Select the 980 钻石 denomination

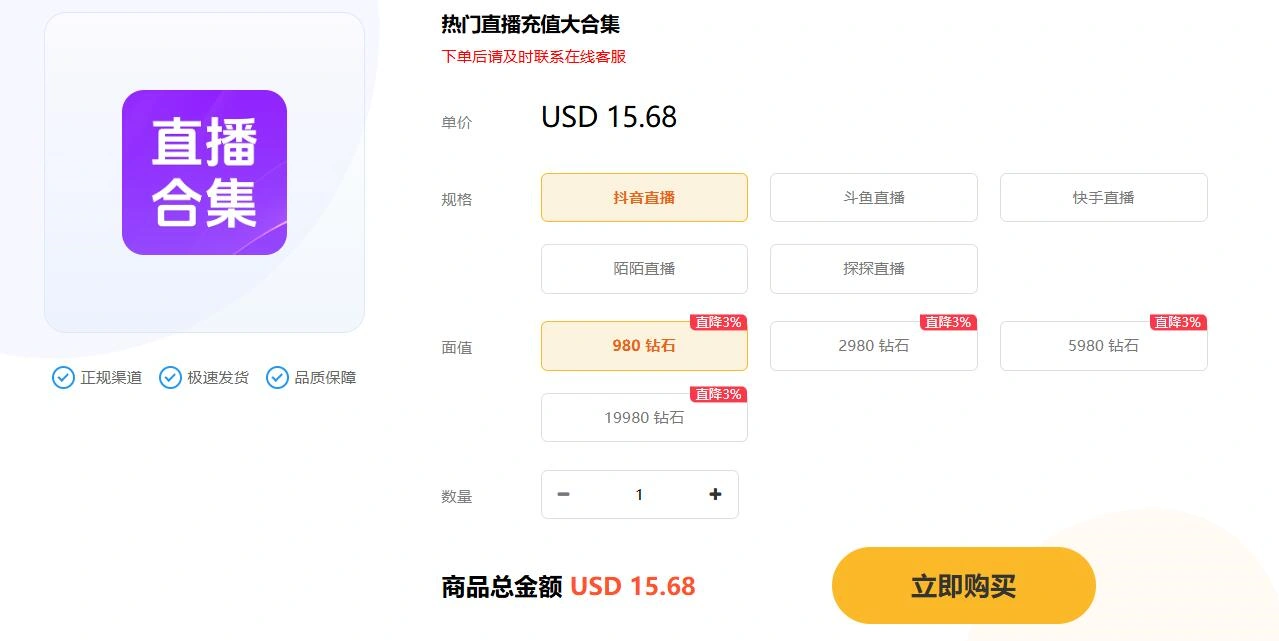coord(644,346)
